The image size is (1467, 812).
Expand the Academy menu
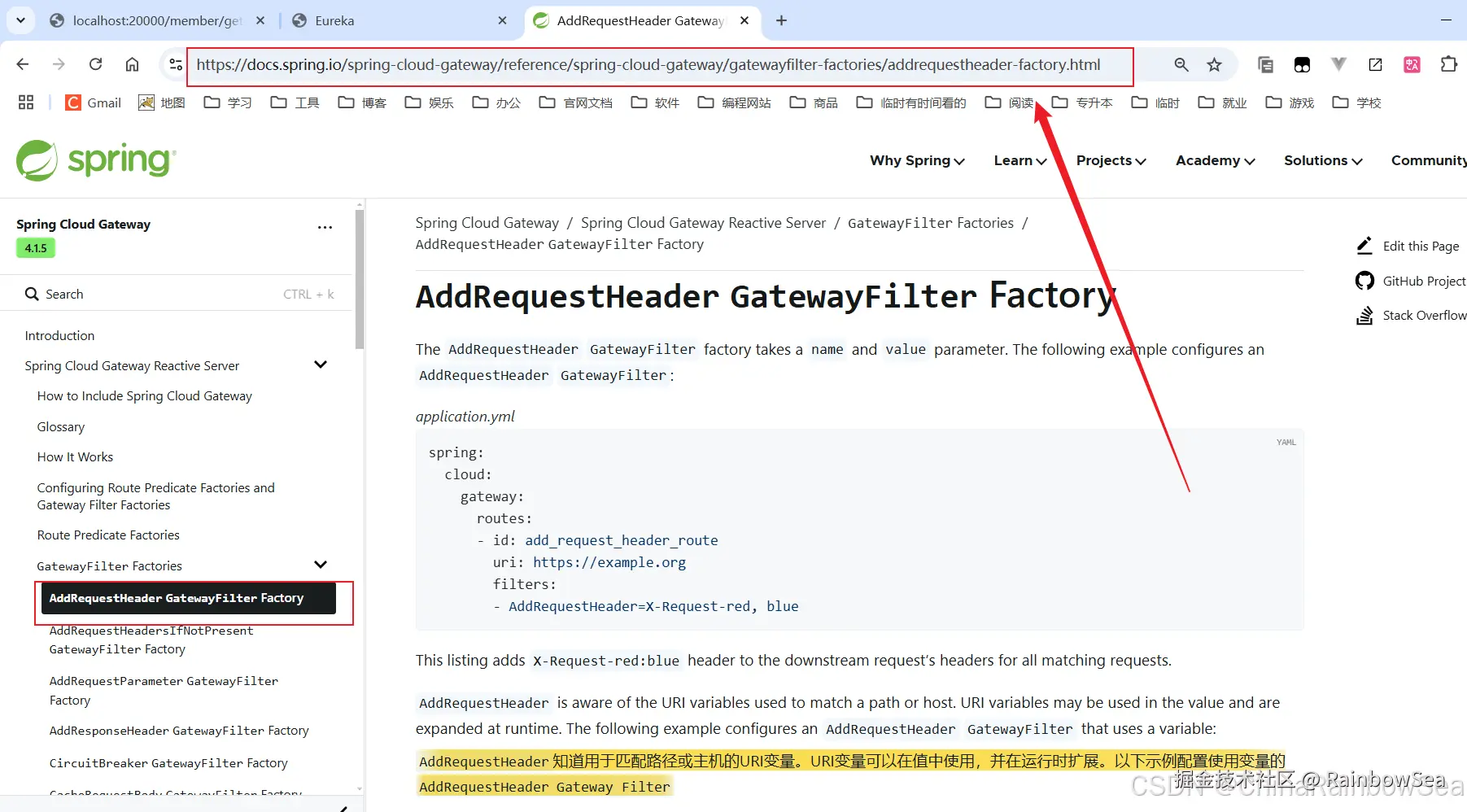[x=1215, y=160]
